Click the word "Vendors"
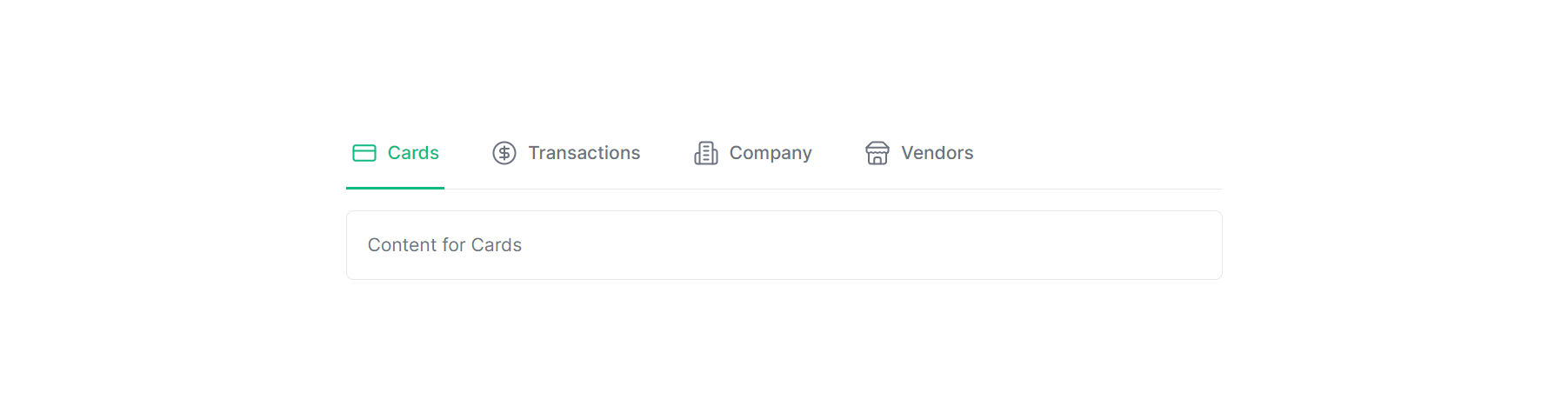This screenshot has height=399, width=1568. point(937,153)
